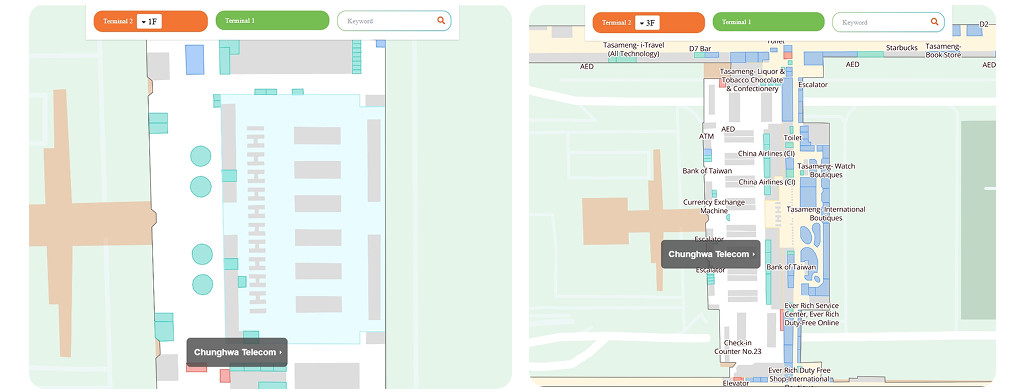Click the Elevator label on the 3F map
1024x392 pixels.
pyautogui.click(x=736, y=384)
